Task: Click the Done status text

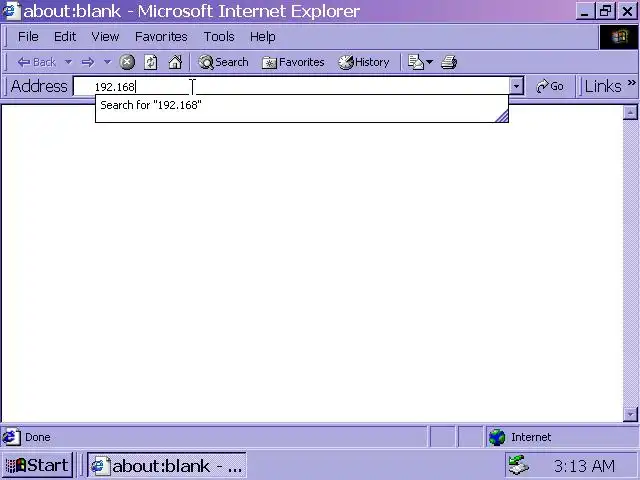Action: click(x=38, y=437)
